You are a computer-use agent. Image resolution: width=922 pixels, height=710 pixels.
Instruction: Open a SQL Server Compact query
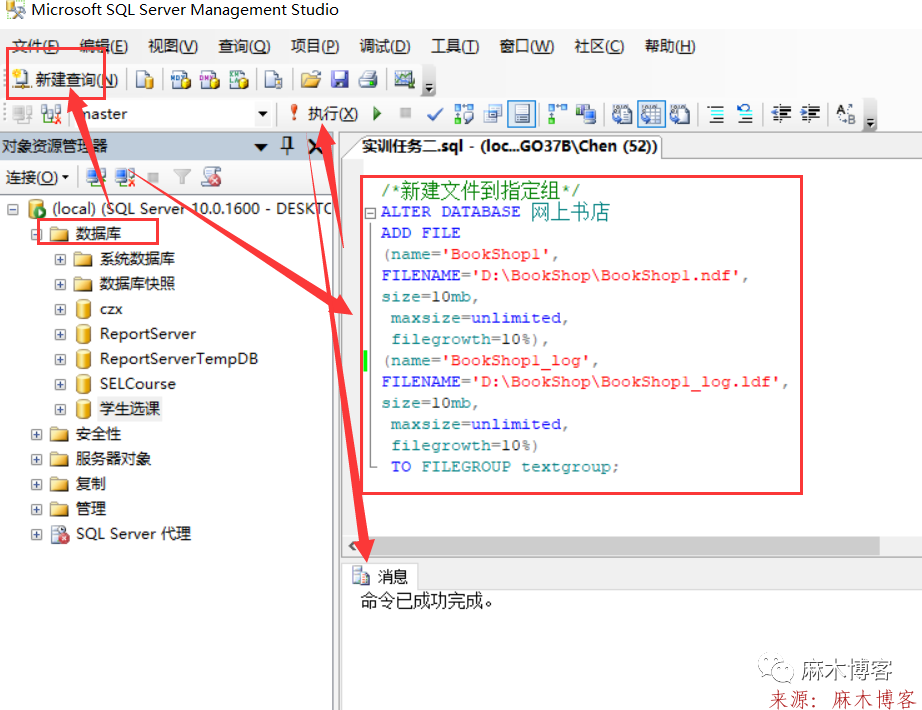pyautogui.click(x=273, y=79)
